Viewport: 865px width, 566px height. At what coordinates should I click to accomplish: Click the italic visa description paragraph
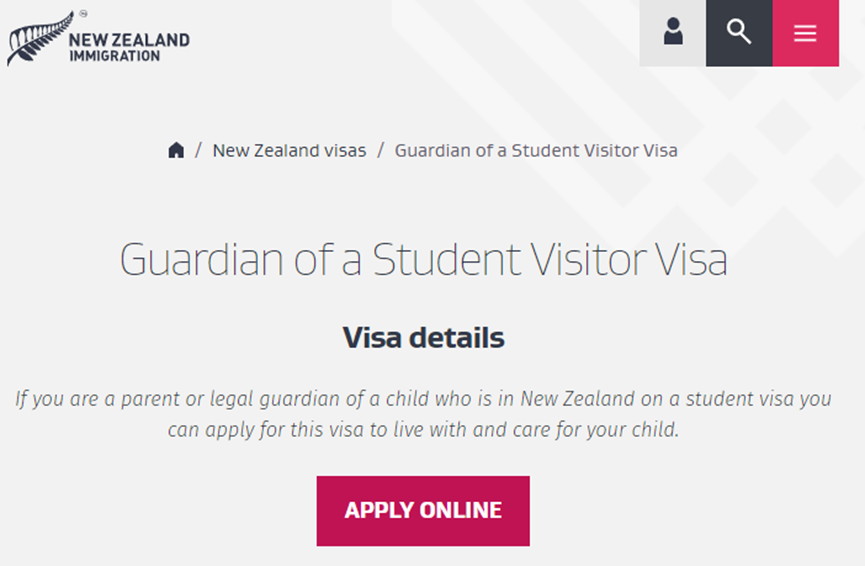pos(423,414)
